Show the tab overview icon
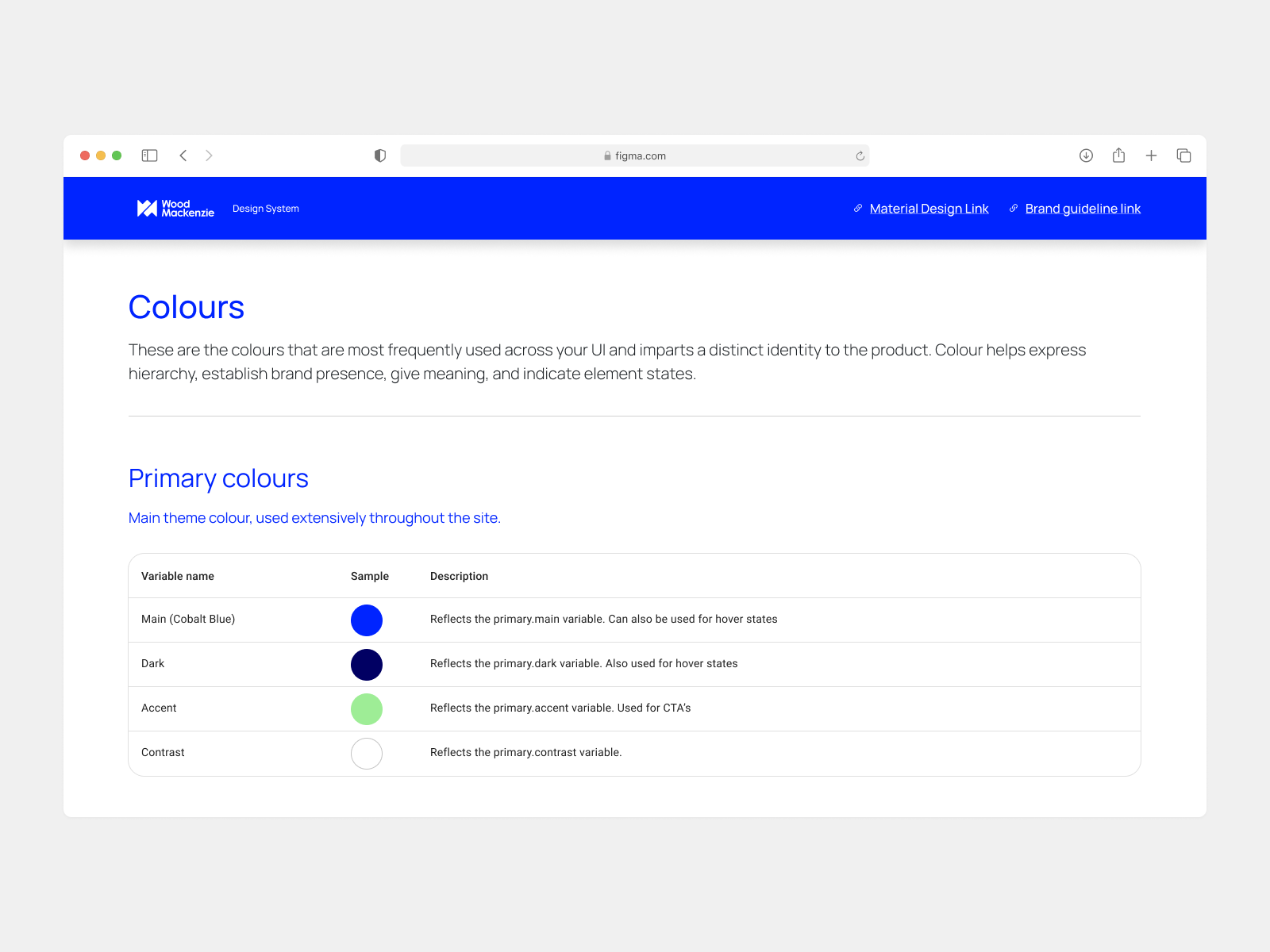 pos(1183,155)
